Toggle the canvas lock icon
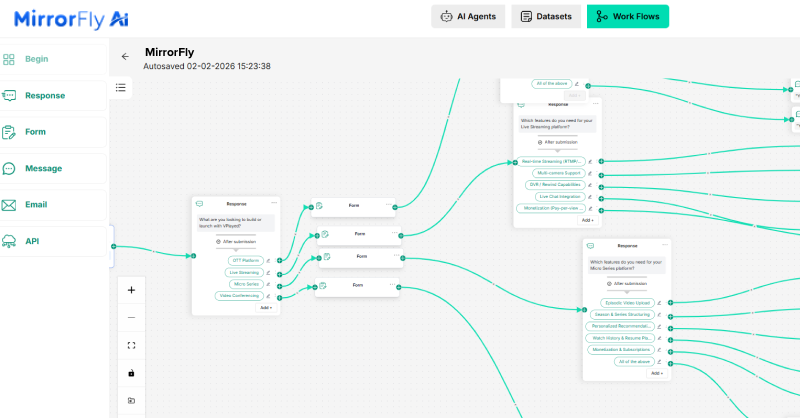 (131, 373)
